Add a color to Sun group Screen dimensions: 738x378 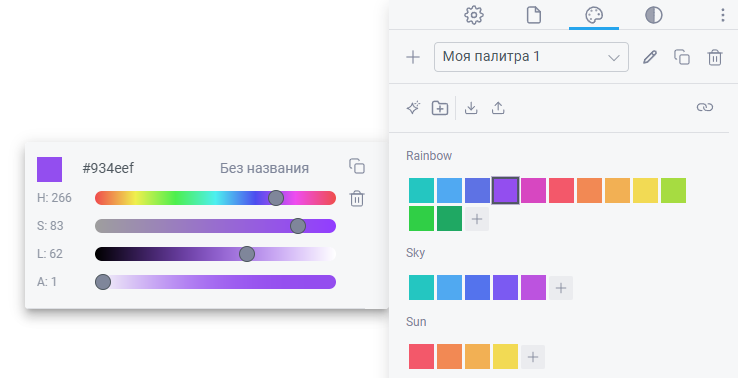click(533, 357)
